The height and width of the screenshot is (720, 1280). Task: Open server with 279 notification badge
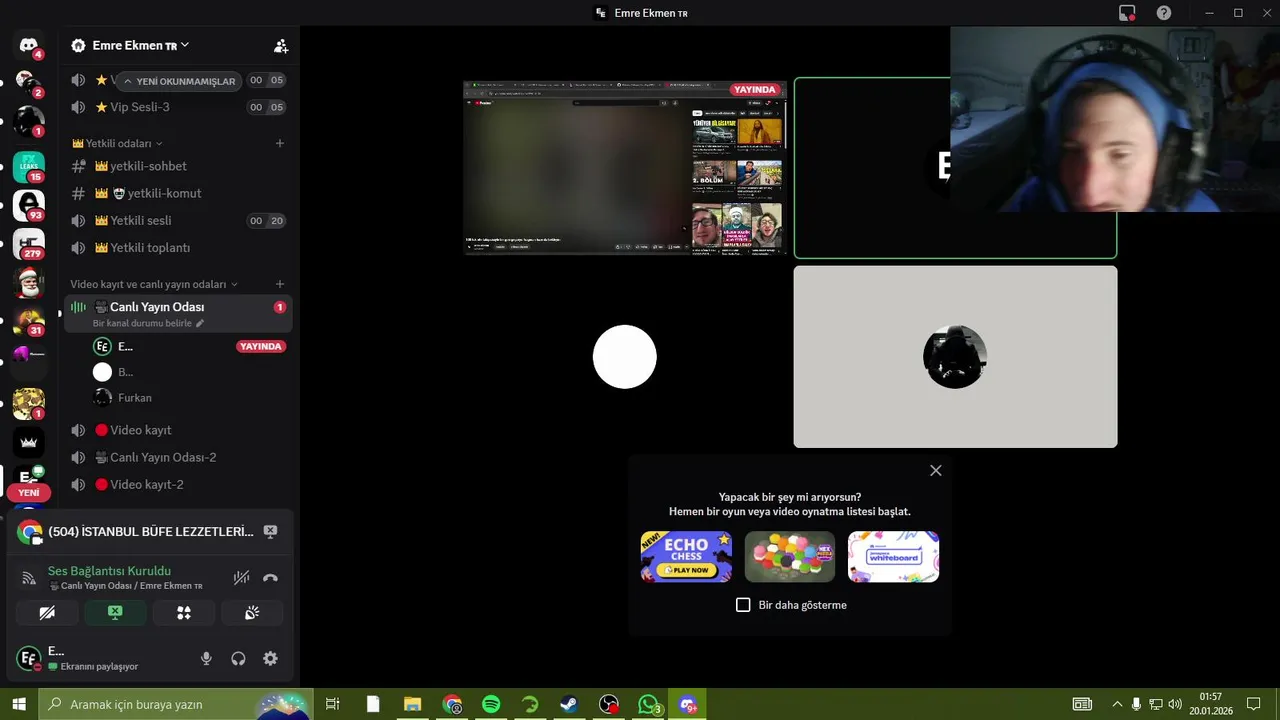(x=28, y=244)
